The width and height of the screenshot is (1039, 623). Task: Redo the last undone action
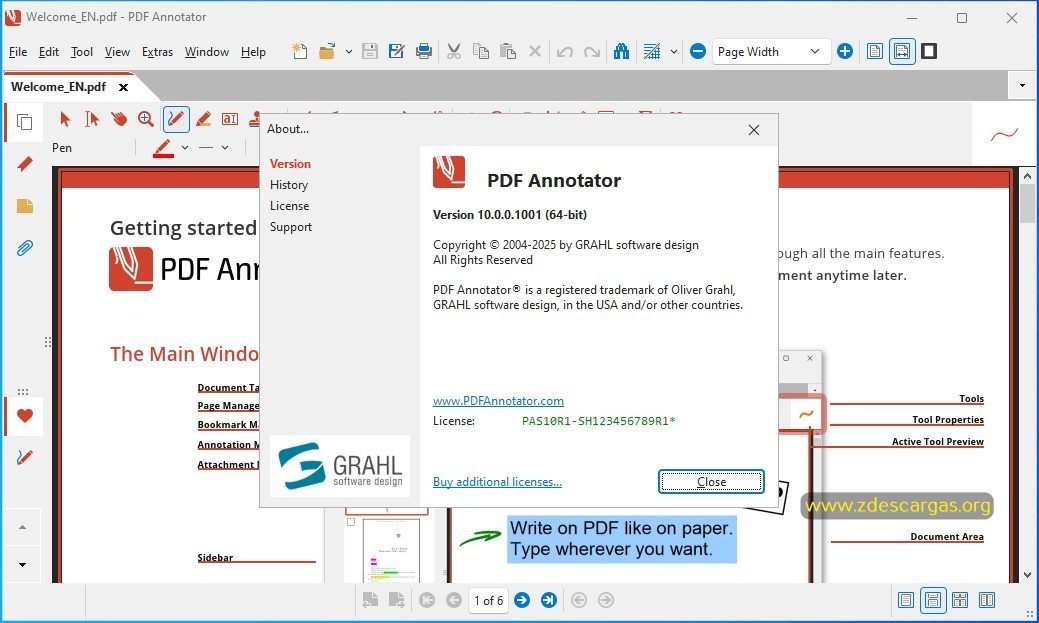point(592,51)
